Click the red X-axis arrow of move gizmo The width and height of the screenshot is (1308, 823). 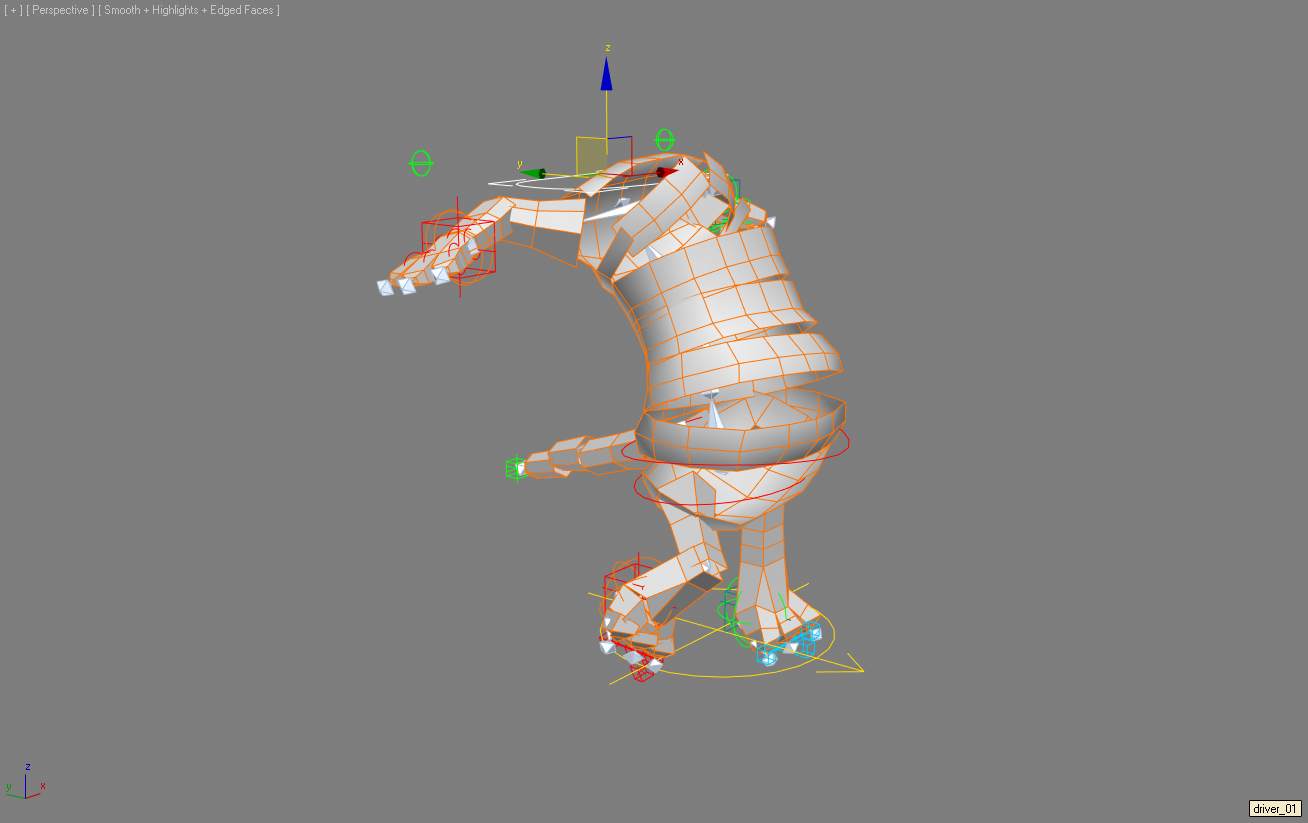(x=665, y=172)
